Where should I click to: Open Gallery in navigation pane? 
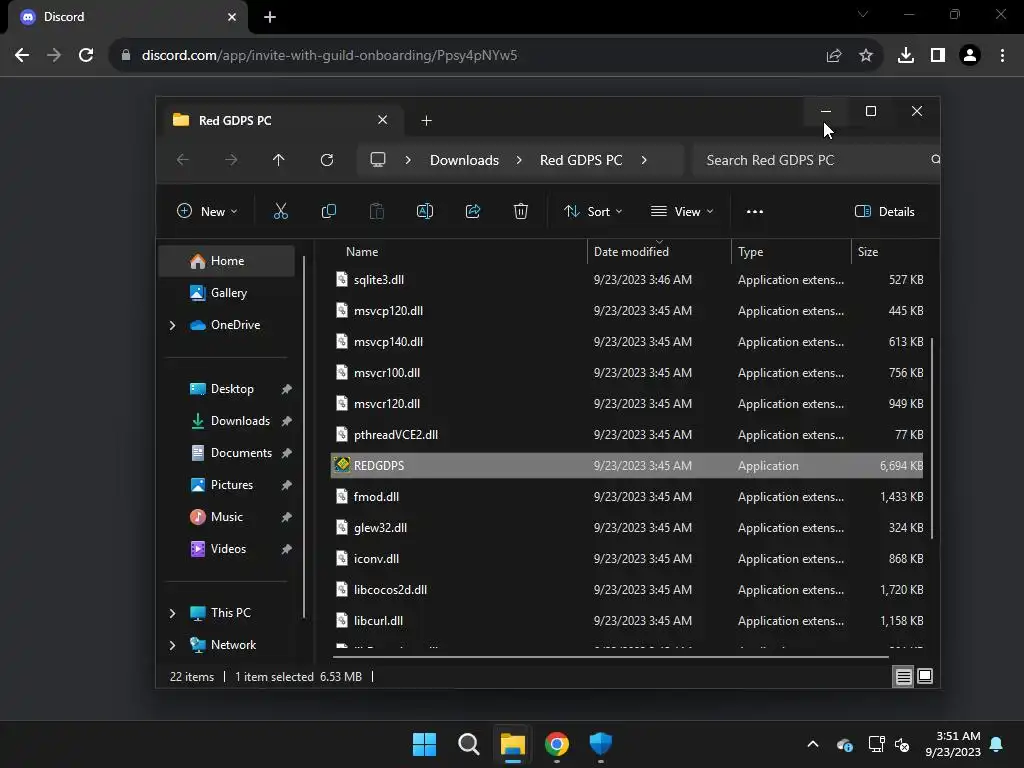227,293
